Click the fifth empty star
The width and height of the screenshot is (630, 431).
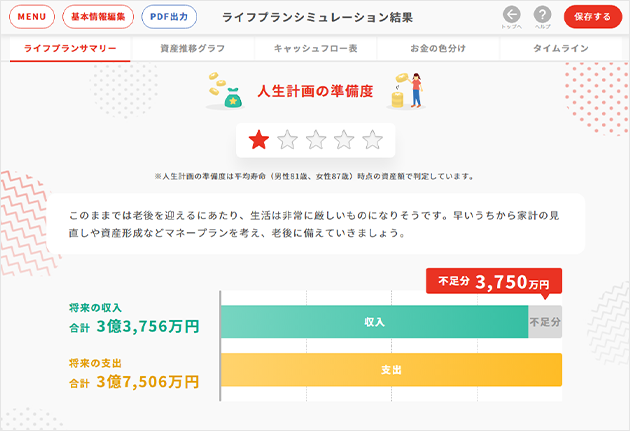(373, 139)
